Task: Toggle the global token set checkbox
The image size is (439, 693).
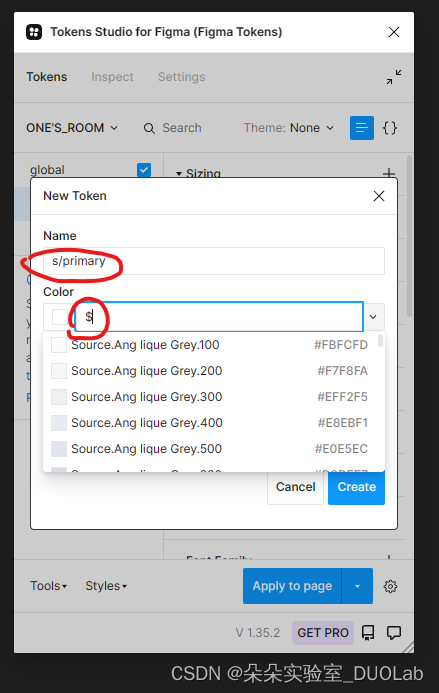Action: (x=144, y=170)
